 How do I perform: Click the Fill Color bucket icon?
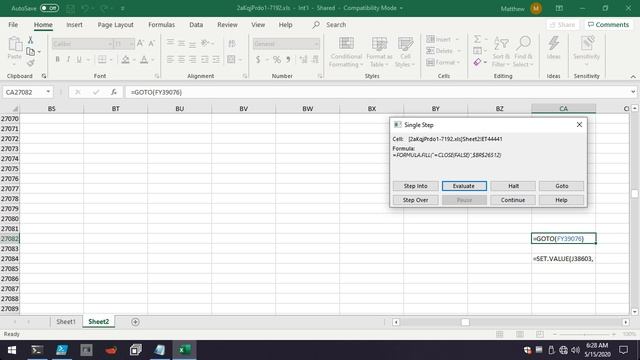[125, 60]
